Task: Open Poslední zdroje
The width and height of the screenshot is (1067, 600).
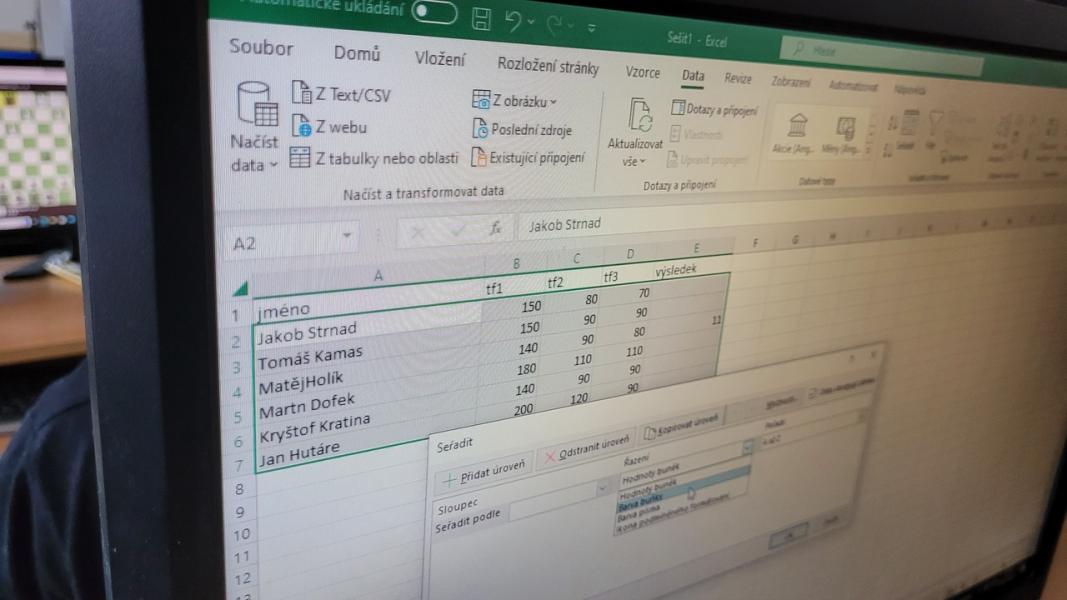Action: coord(527,129)
